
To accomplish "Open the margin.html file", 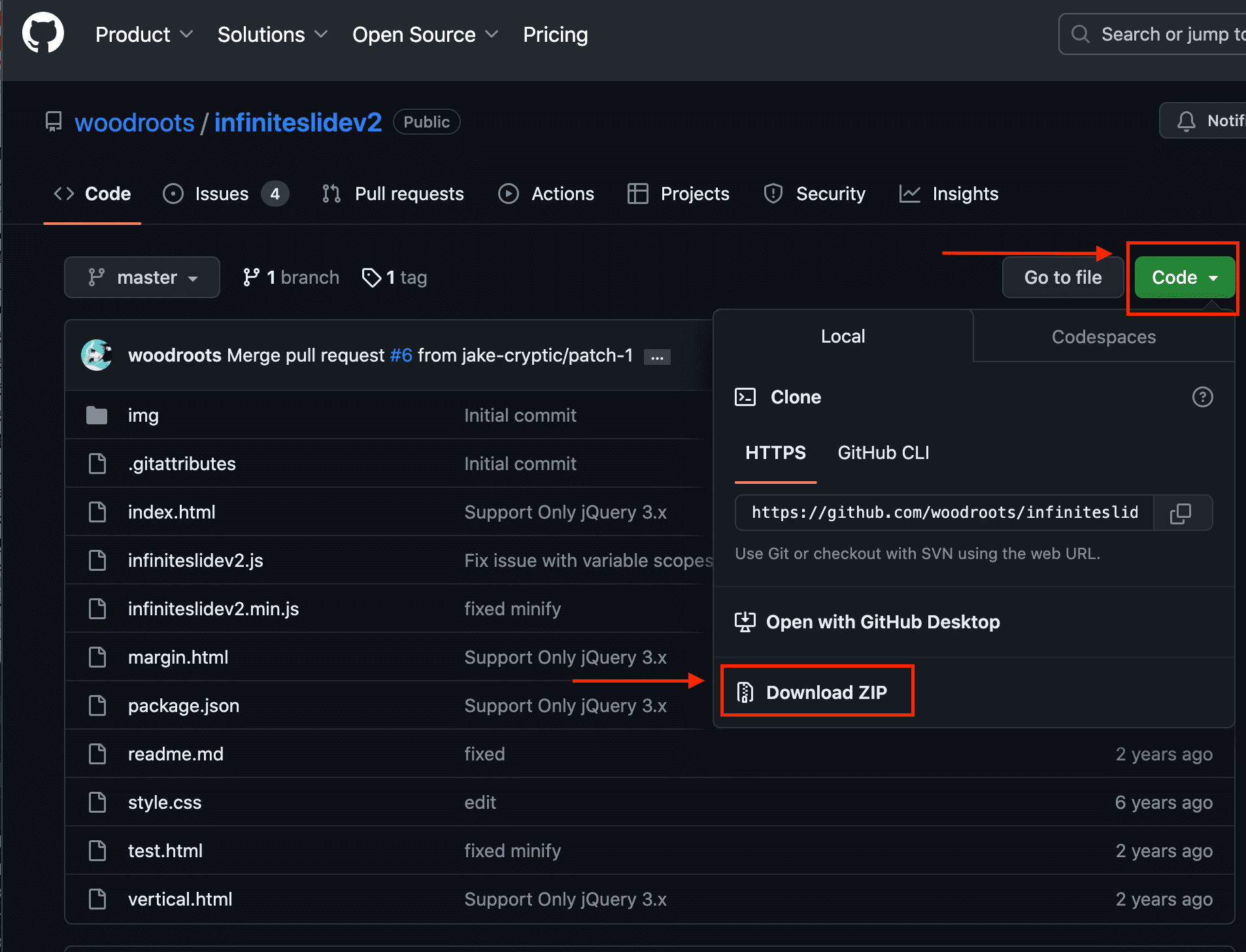I will pyautogui.click(x=178, y=657).
